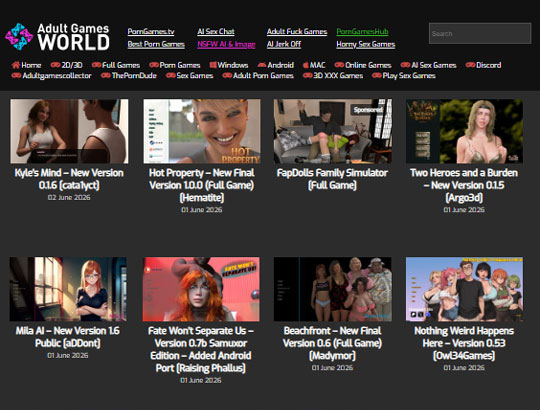Click the 02 June 2026 date text

point(69,198)
